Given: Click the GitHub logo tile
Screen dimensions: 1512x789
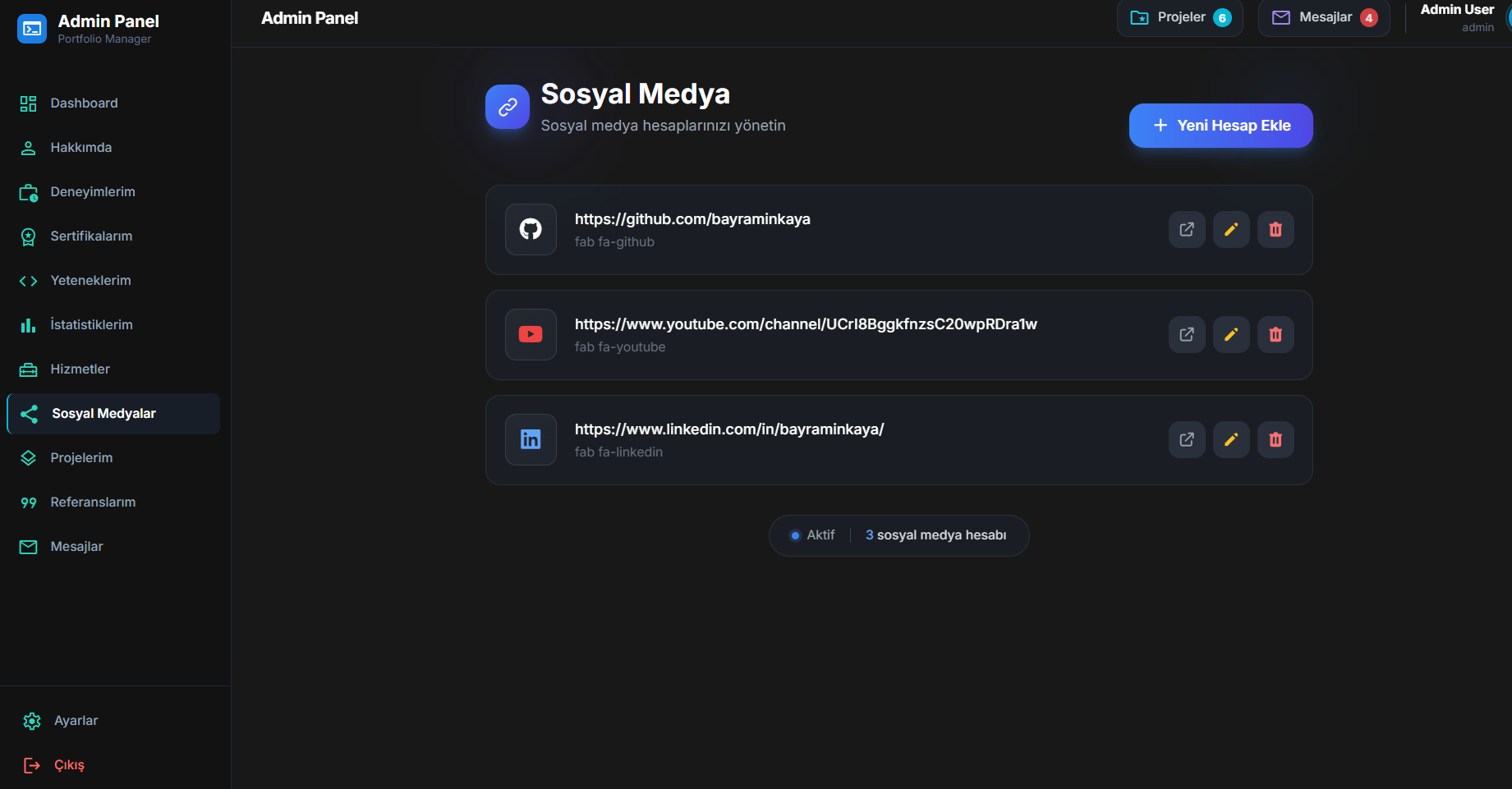Looking at the screenshot, I should (531, 229).
